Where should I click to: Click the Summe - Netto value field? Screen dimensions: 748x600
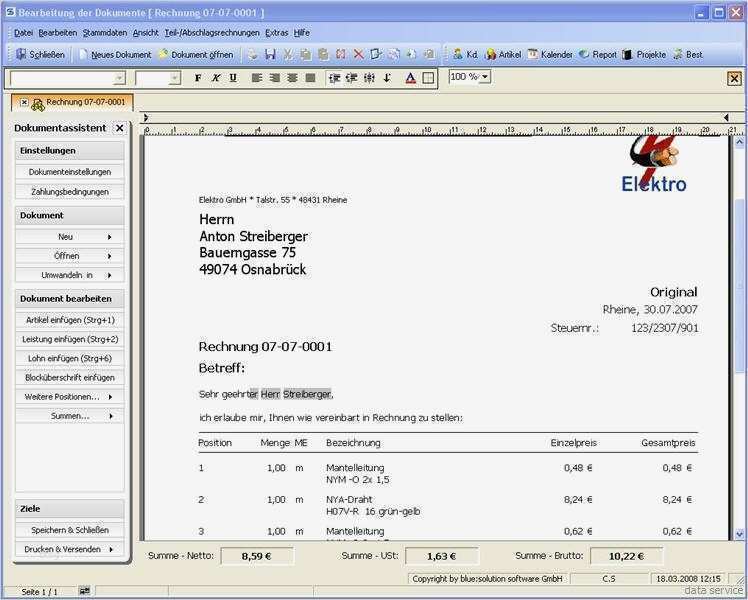pos(257,556)
